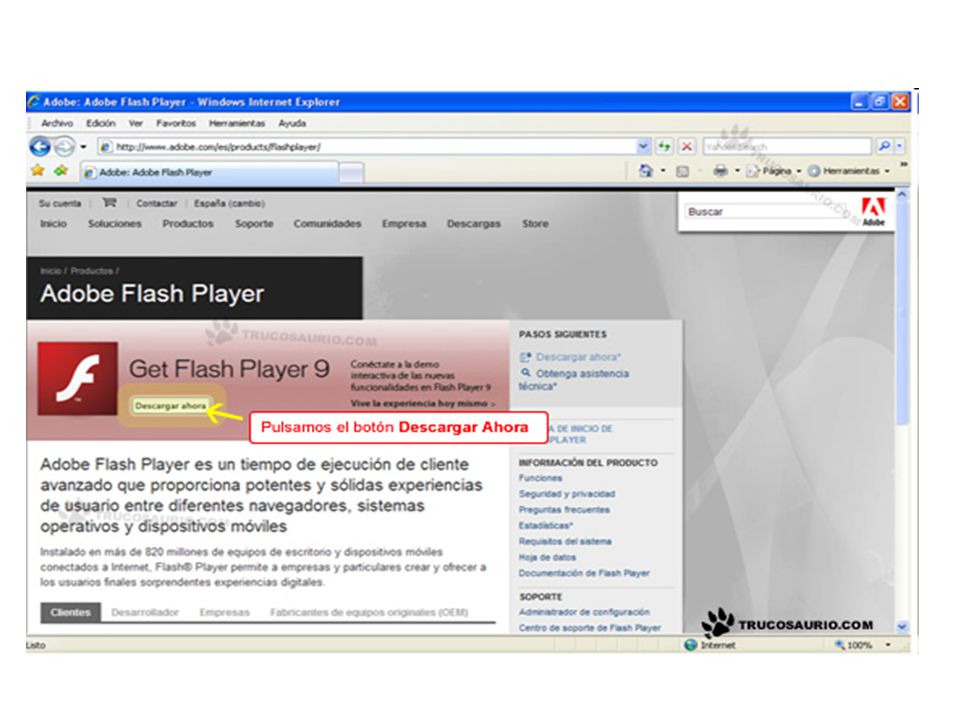The height and width of the screenshot is (720, 960).
Task: Open the Funciones link
Action: 540,478
